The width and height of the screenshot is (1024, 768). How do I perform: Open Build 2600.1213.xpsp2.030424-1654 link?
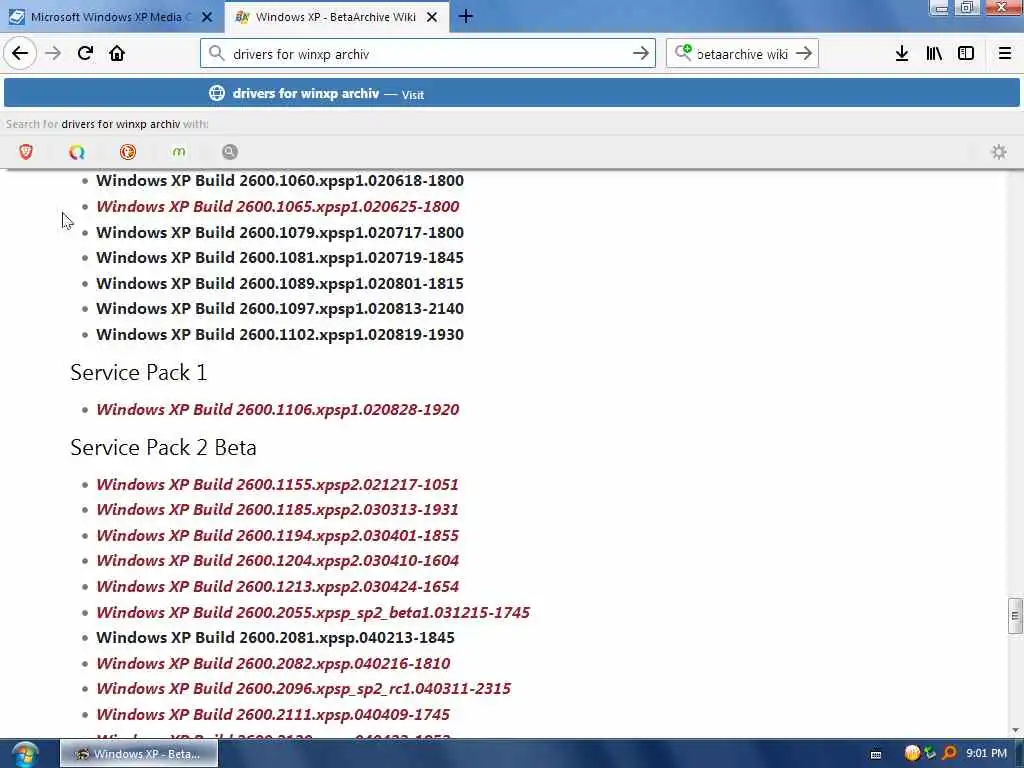click(277, 586)
